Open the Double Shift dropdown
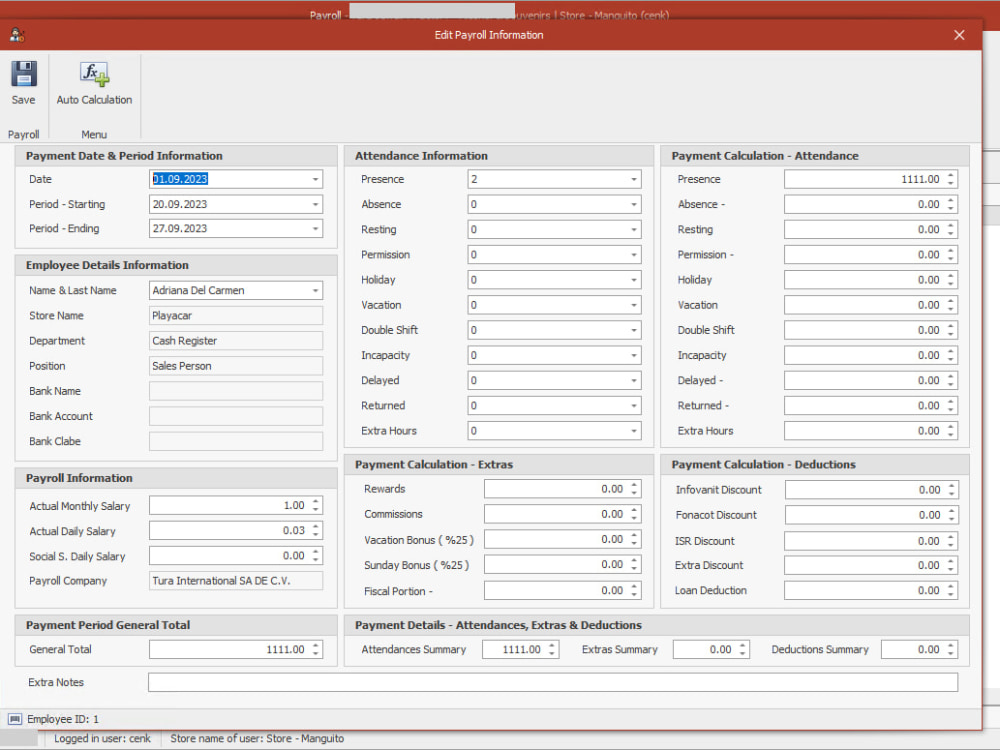The height and width of the screenshot is (750, 1000). (x=632, y=330)
